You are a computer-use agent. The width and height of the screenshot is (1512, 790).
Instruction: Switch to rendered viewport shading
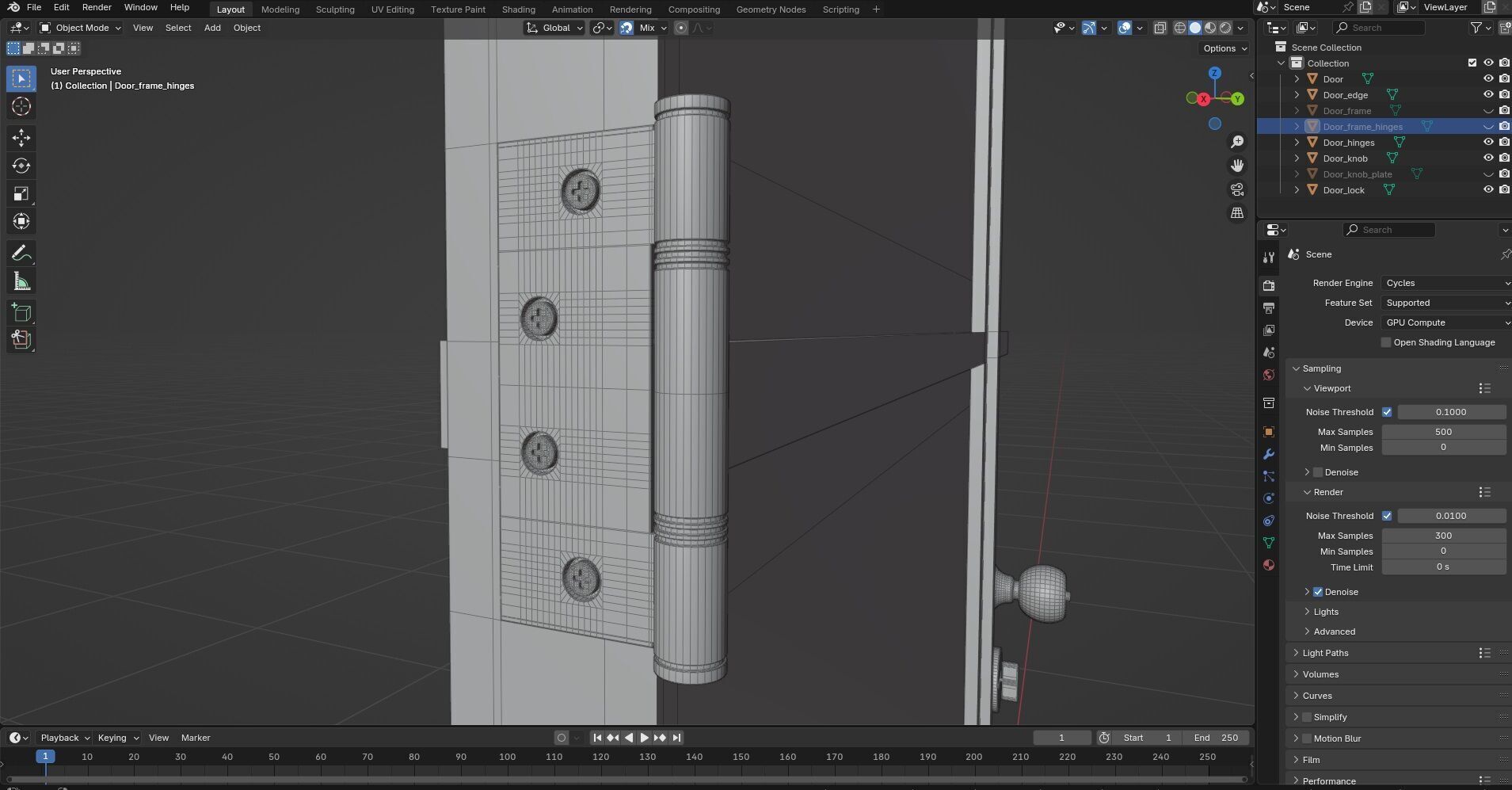click(1225, 28)
